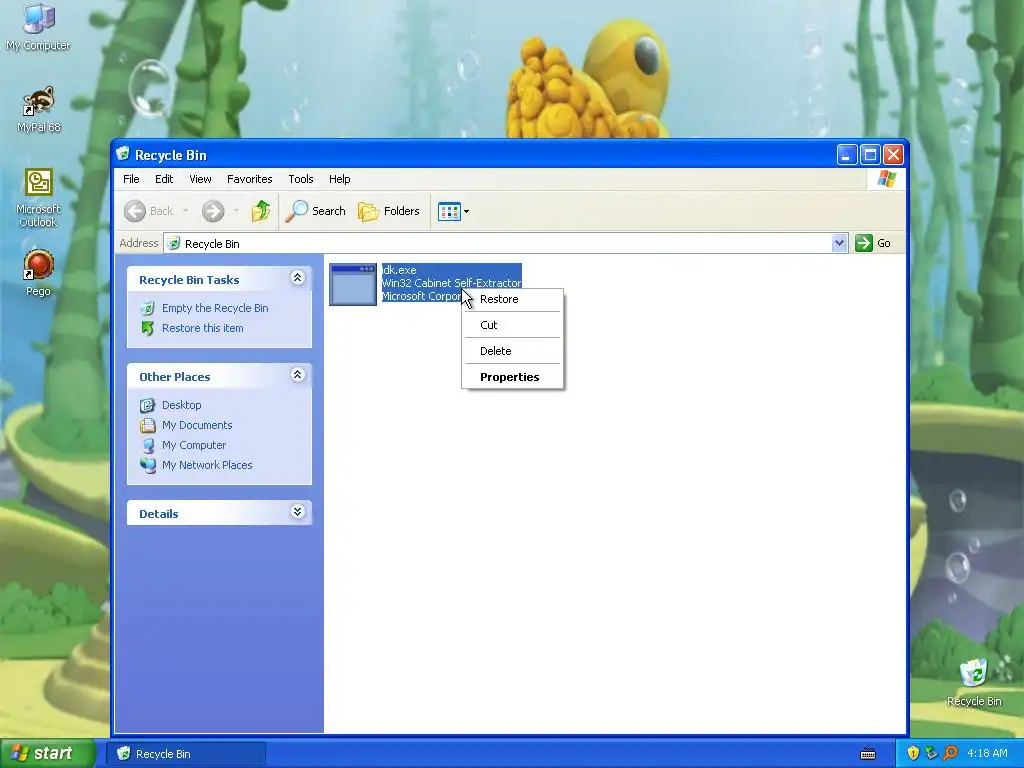The width and height of the screenshot is (1024, 768).
Task: Click the Go button
Action: [873, 243]
